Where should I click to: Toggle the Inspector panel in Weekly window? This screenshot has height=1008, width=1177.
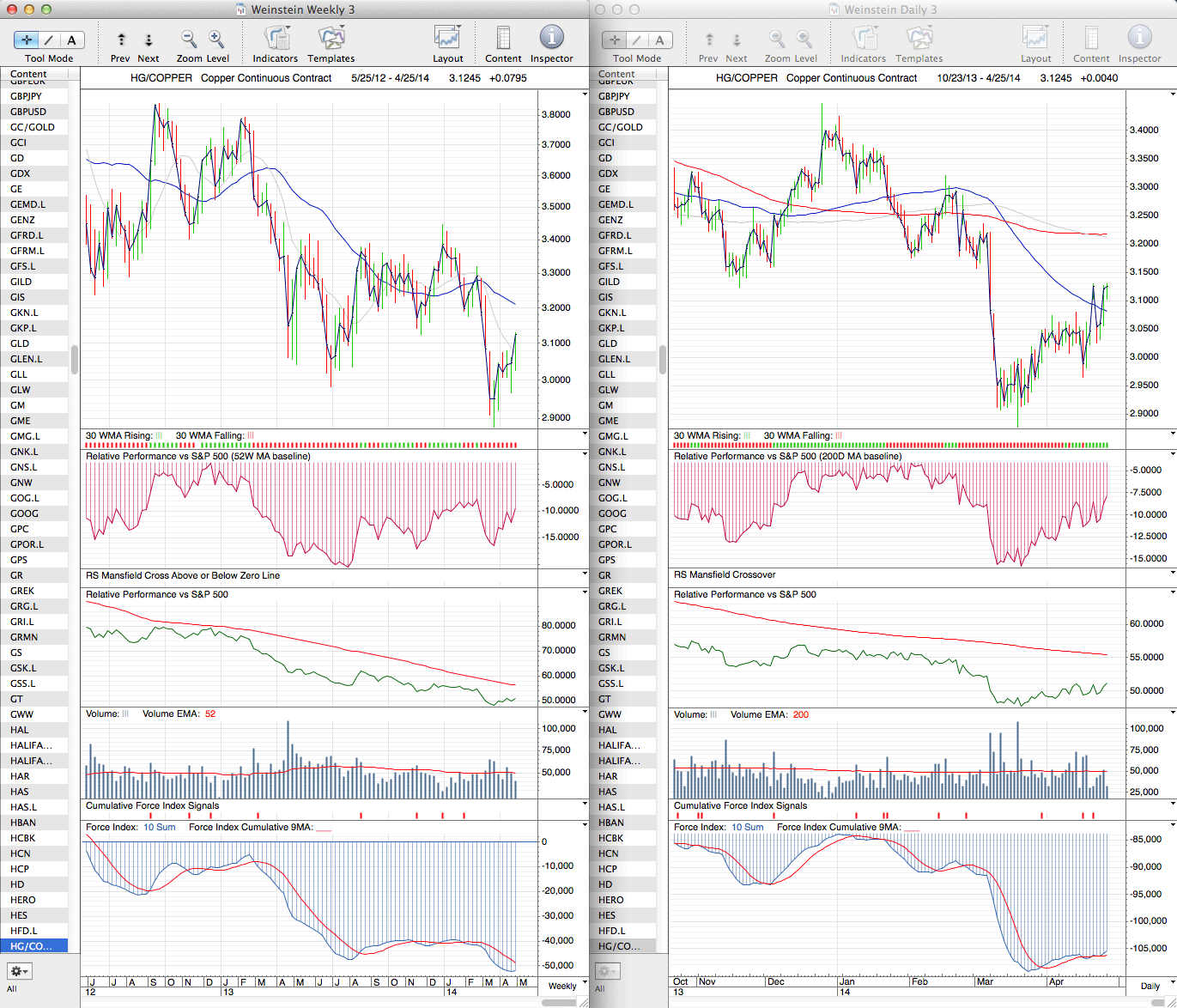pyautogui.click(x=551, y=39)
